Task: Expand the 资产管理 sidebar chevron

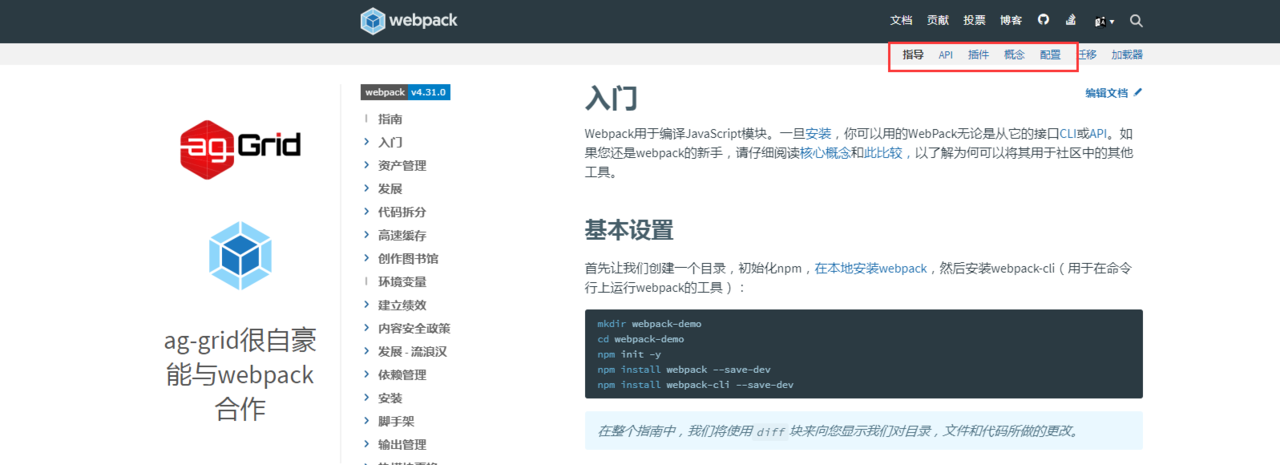Action: click(x=367, y=165)
